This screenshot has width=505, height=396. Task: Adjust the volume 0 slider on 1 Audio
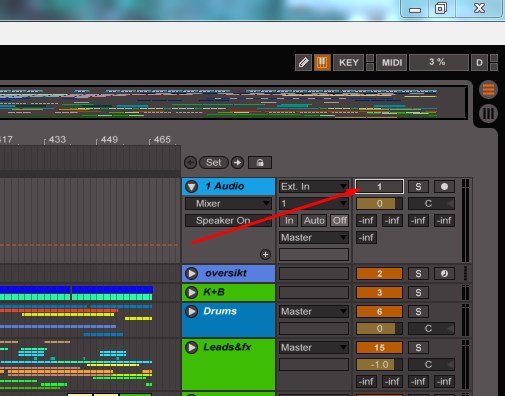379,203
